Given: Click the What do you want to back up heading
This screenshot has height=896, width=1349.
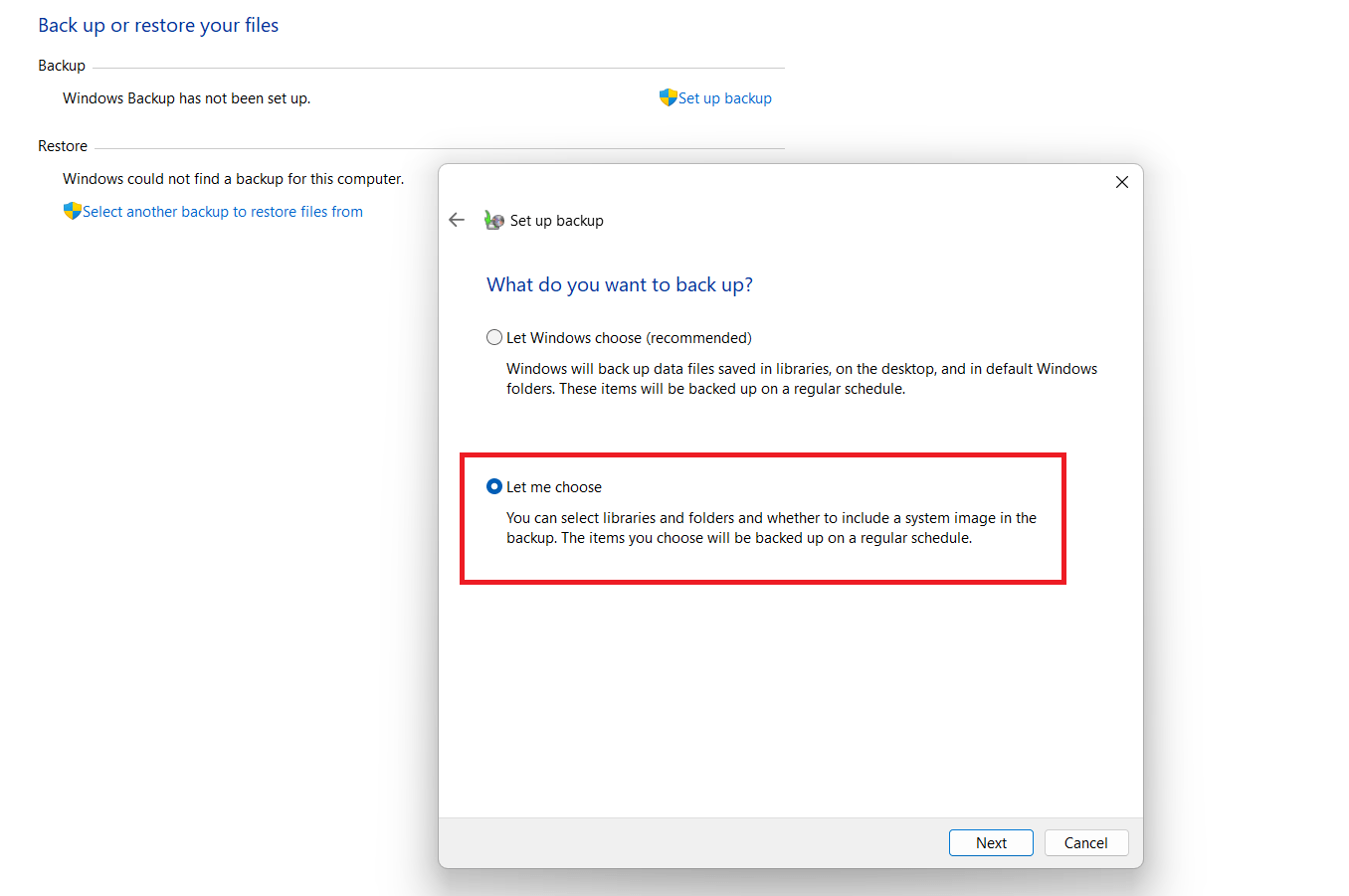Looking at the screenshot, I should (620, 284).
